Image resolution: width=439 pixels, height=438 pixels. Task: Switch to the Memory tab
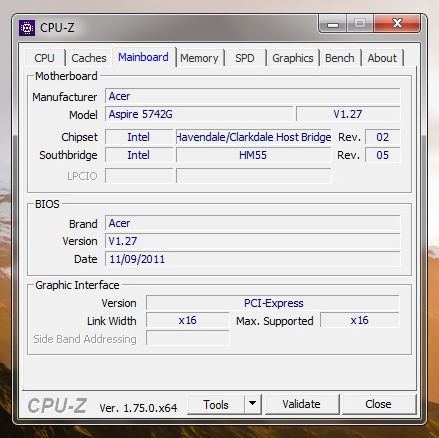click(199, 58)
